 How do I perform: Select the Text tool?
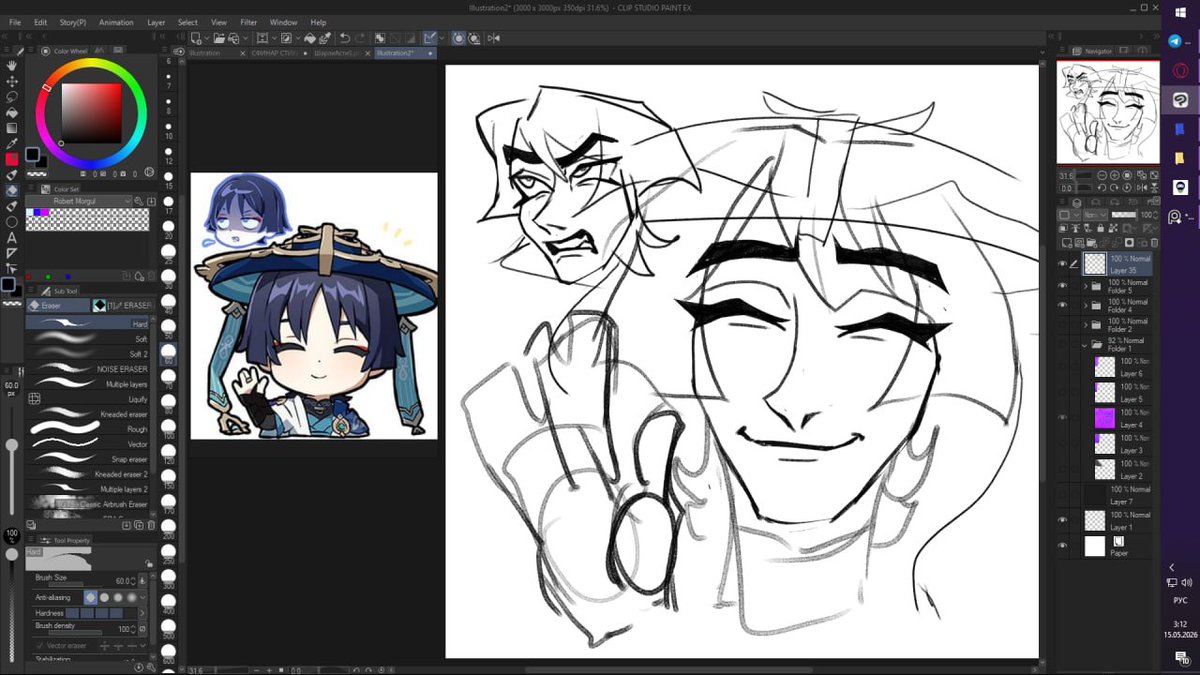pyautogui.click(x=12, y=238)
